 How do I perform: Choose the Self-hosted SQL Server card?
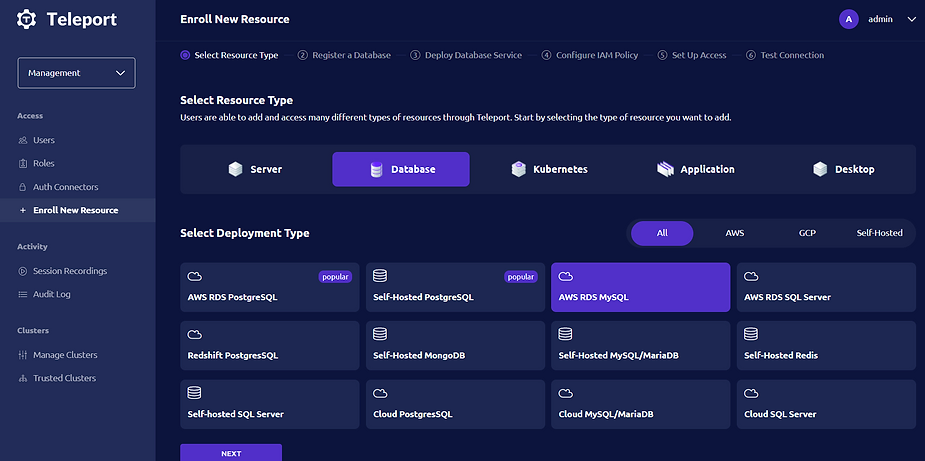pos(270,404)
